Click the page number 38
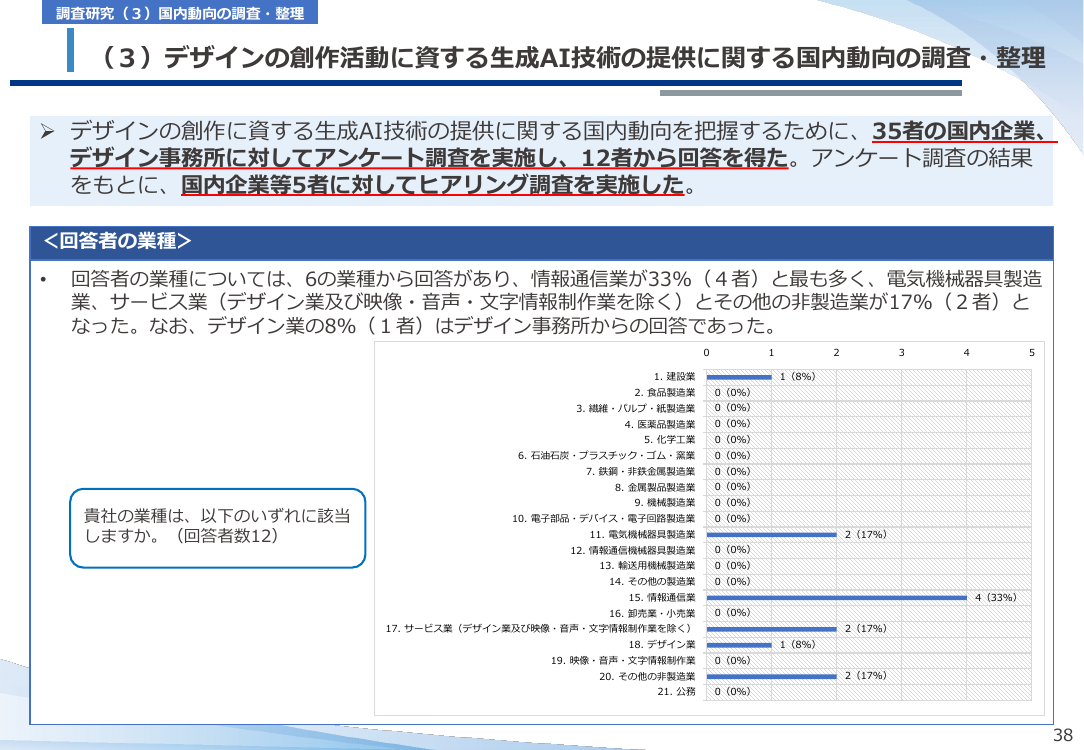The image size is (1084, 750). pyautogui.click(x=1063, y=735)
